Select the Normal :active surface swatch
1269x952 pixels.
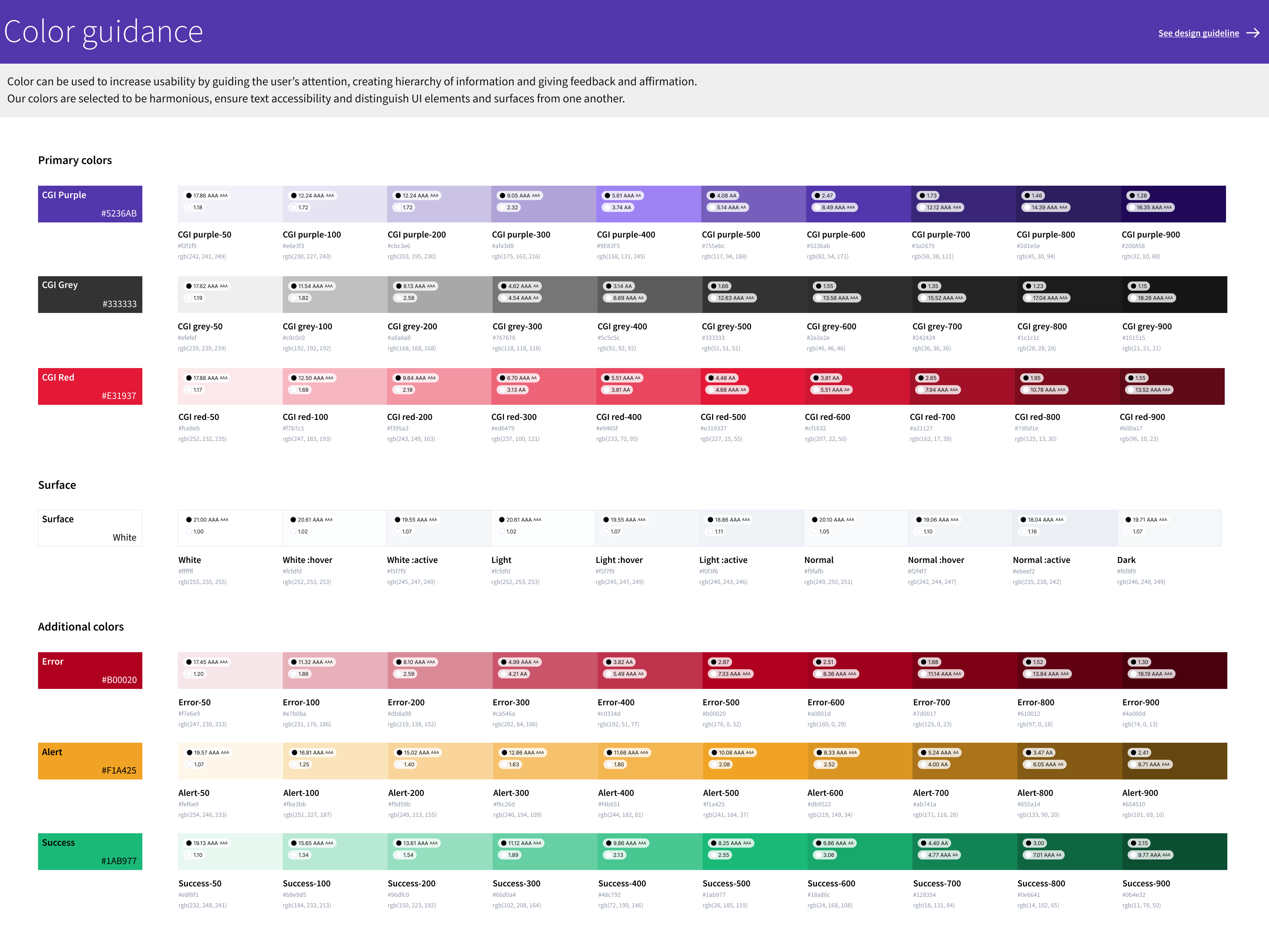[x=1065, y=528]
